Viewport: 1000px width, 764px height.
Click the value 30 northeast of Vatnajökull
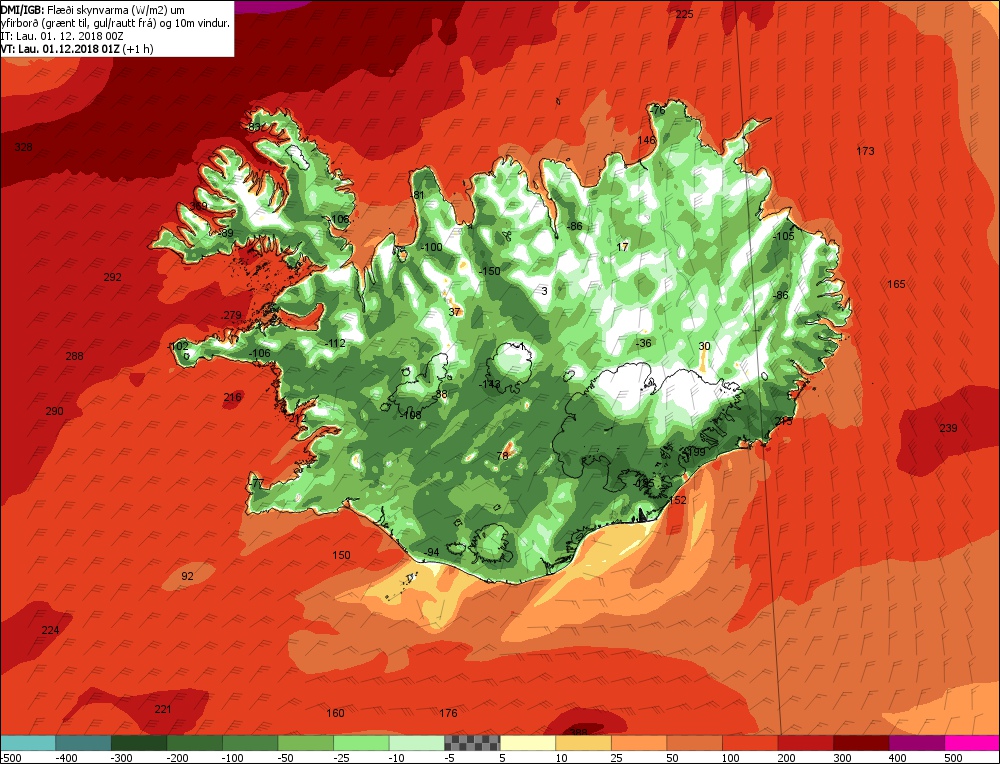tap(704, 346)
